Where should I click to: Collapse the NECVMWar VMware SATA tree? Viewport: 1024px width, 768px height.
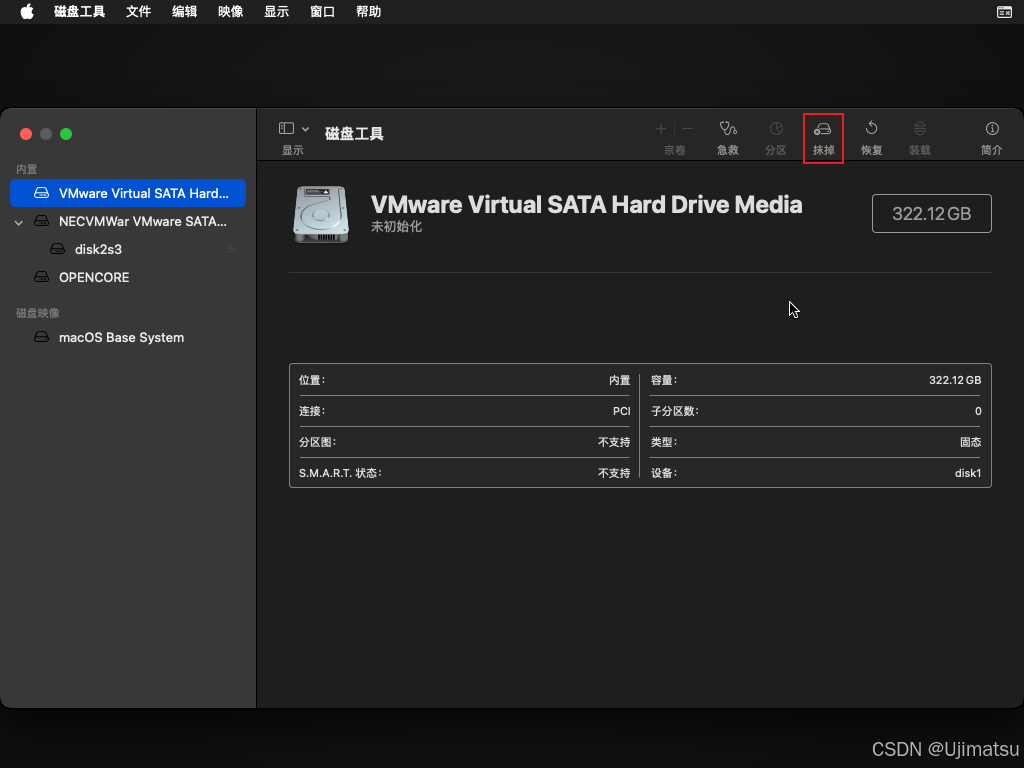[19, 223]
